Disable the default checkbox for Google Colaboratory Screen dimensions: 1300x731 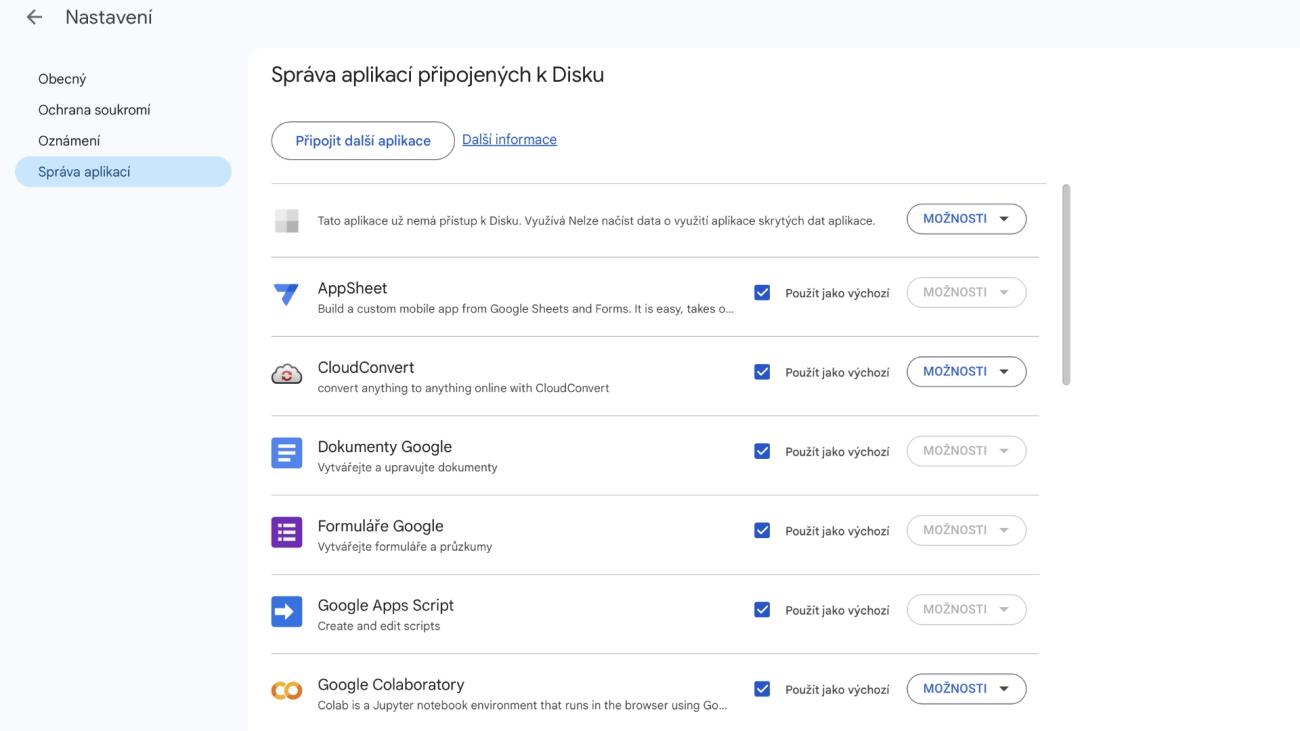[x=762, y=689]
